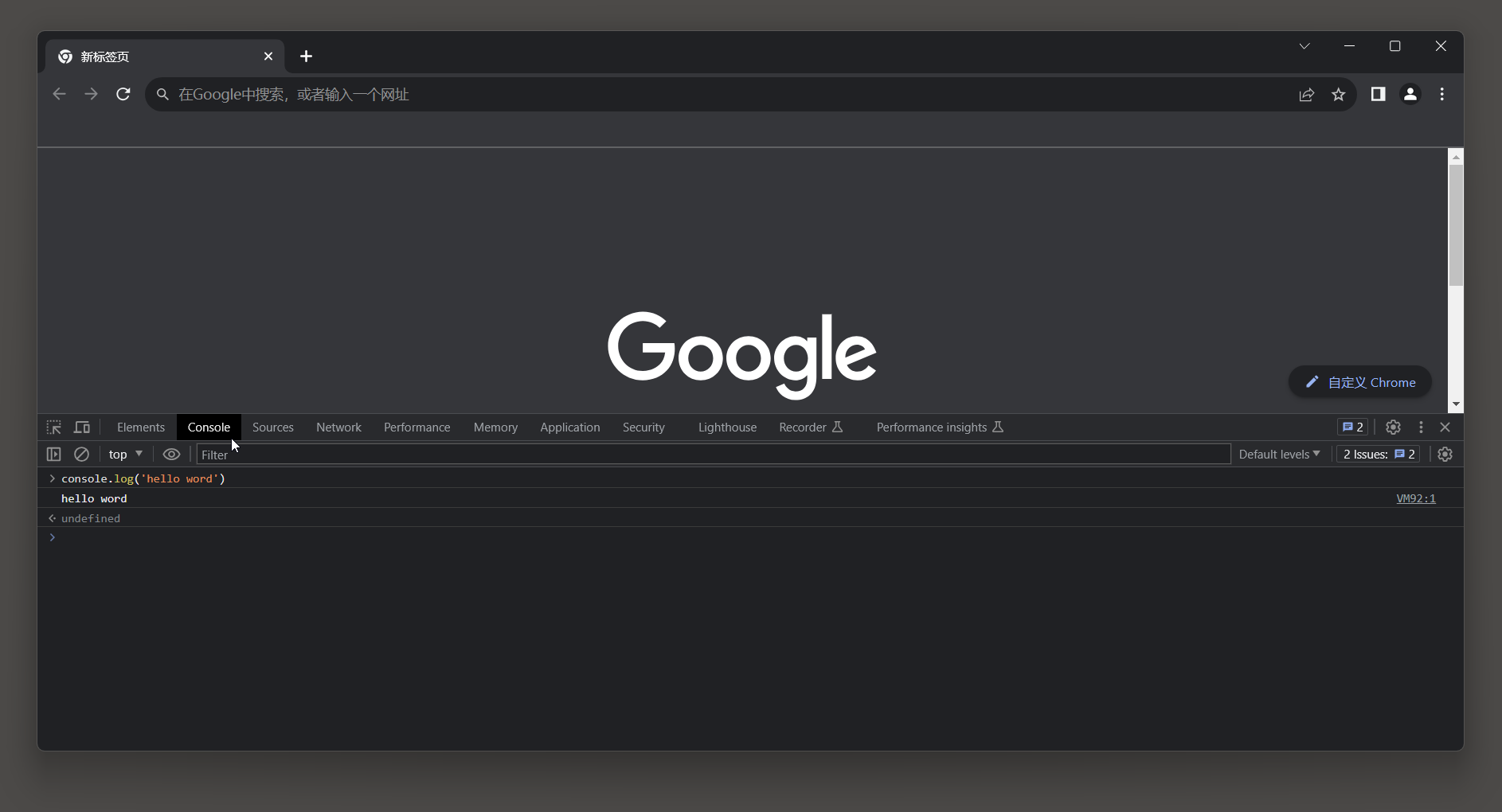Viewport: 1502px width, 812px height.
Task: Open the Memory tab
Action: (x=495, y=427)
